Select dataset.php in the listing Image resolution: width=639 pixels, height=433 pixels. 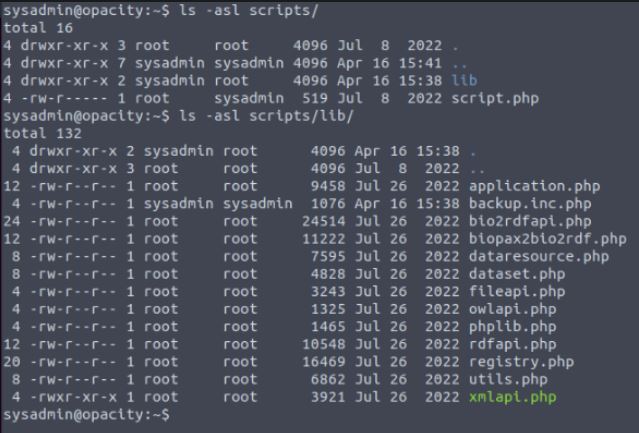pyautogui.click(x=517, y=274)
